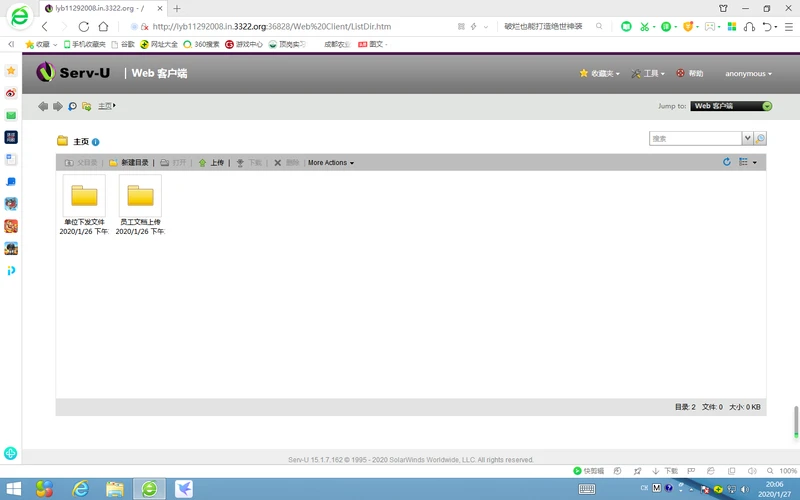Click into the 搜索 search input field

(695, 138)
